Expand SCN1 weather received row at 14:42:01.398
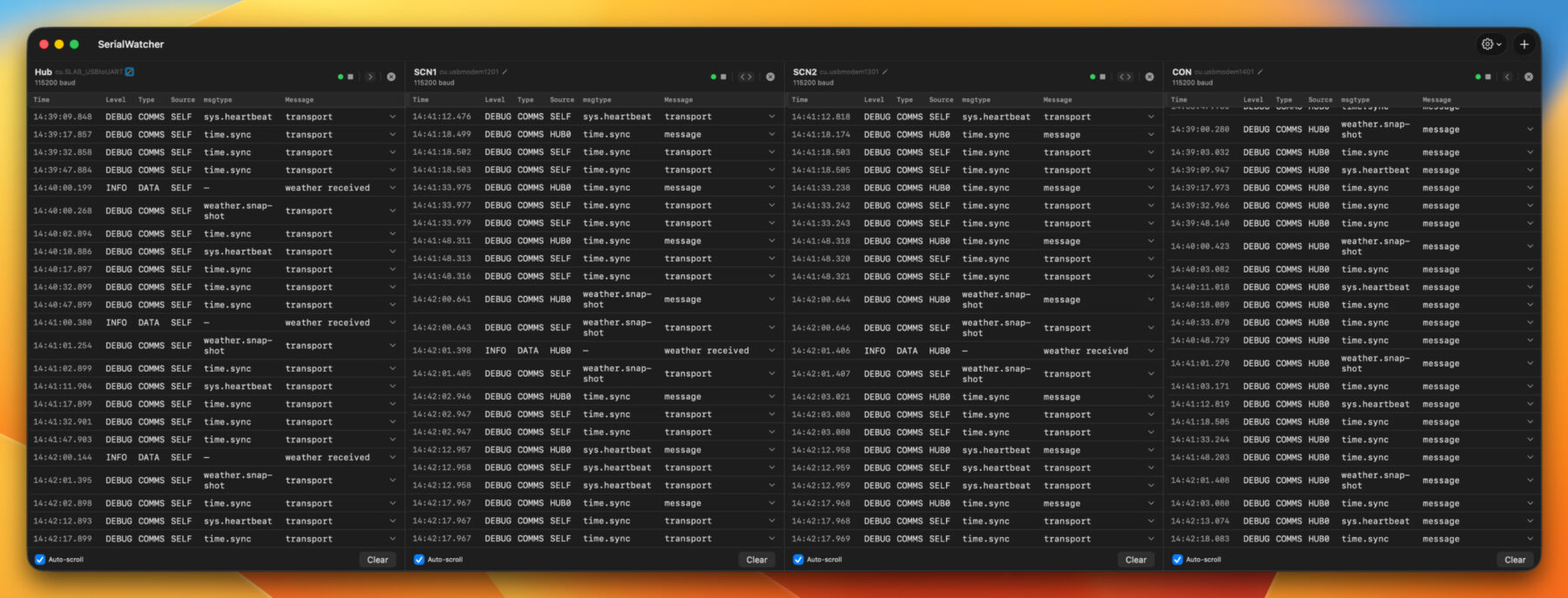Viewport: 1568px width, 598px height. (771, 351)
